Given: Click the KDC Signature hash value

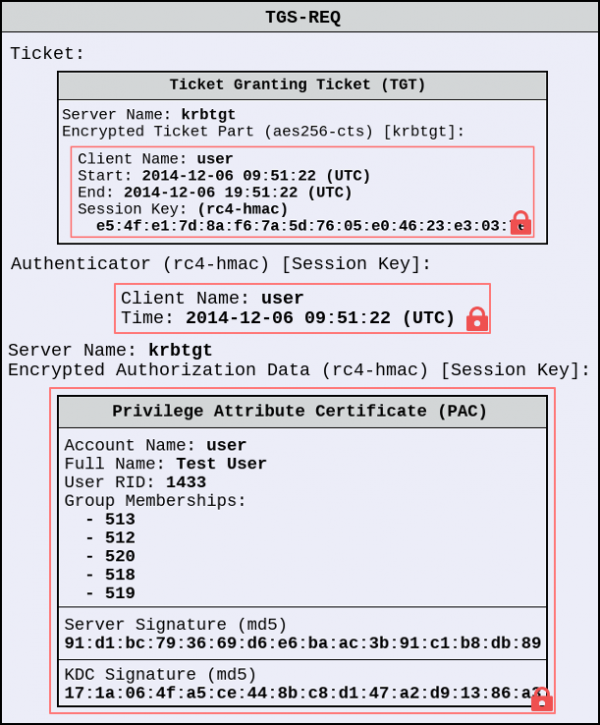Looking at the screenshot, I should (302, 693).
